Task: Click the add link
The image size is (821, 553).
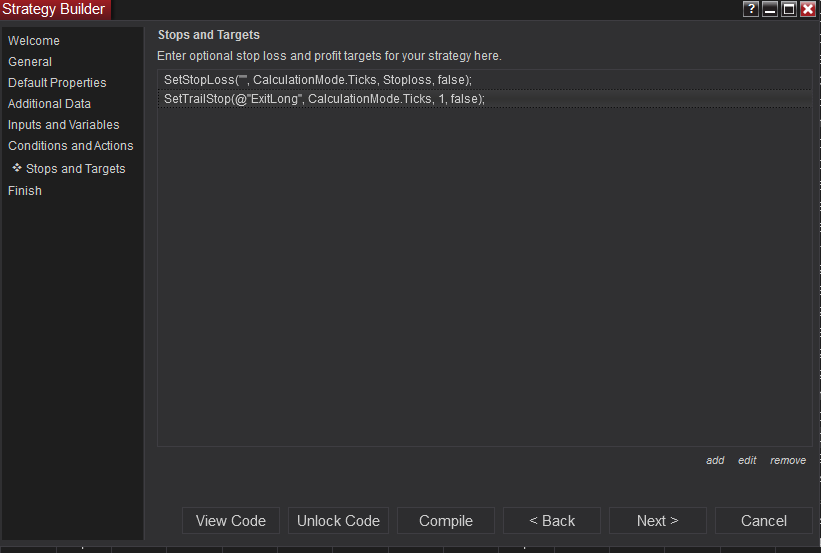Action: [715, 461]
